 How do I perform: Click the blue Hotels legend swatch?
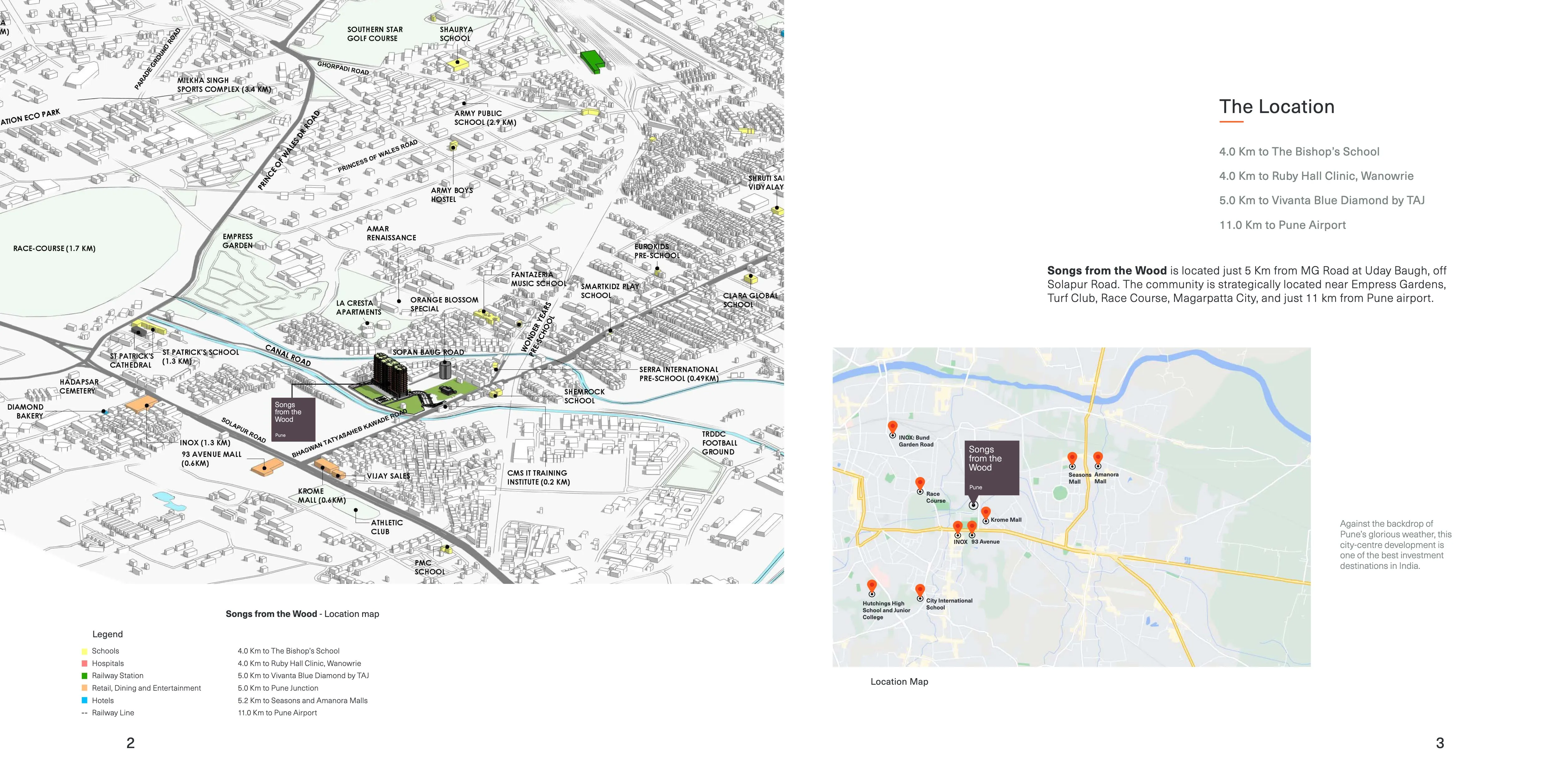coord(85,701)
